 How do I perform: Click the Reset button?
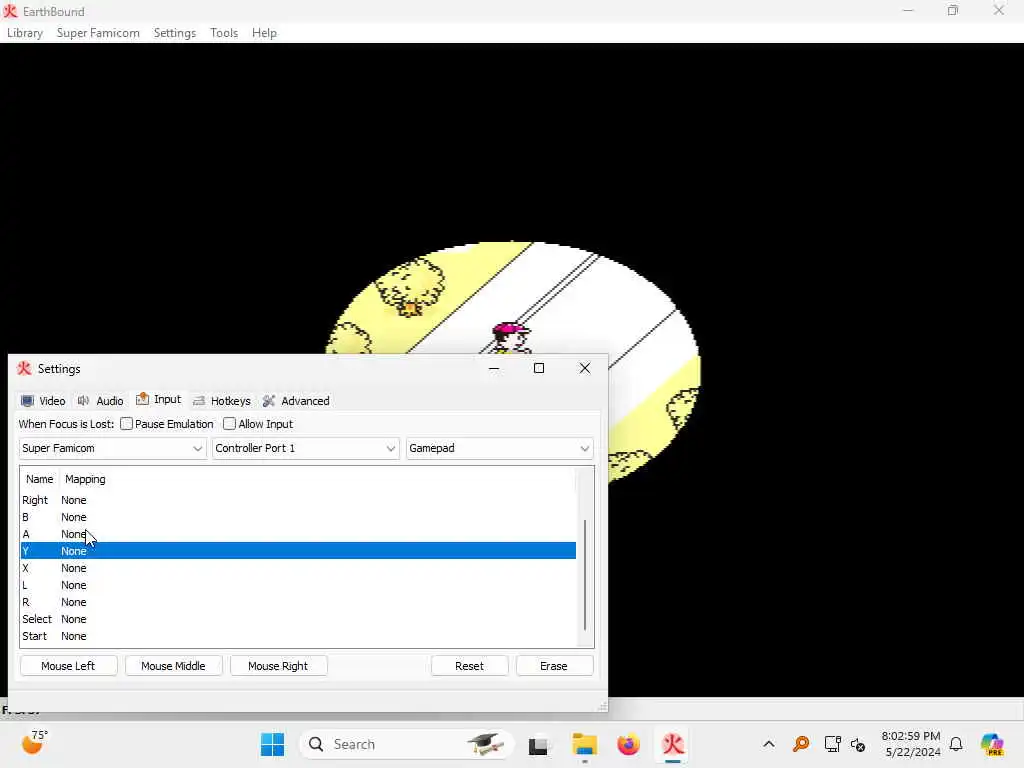coord(470,665)
